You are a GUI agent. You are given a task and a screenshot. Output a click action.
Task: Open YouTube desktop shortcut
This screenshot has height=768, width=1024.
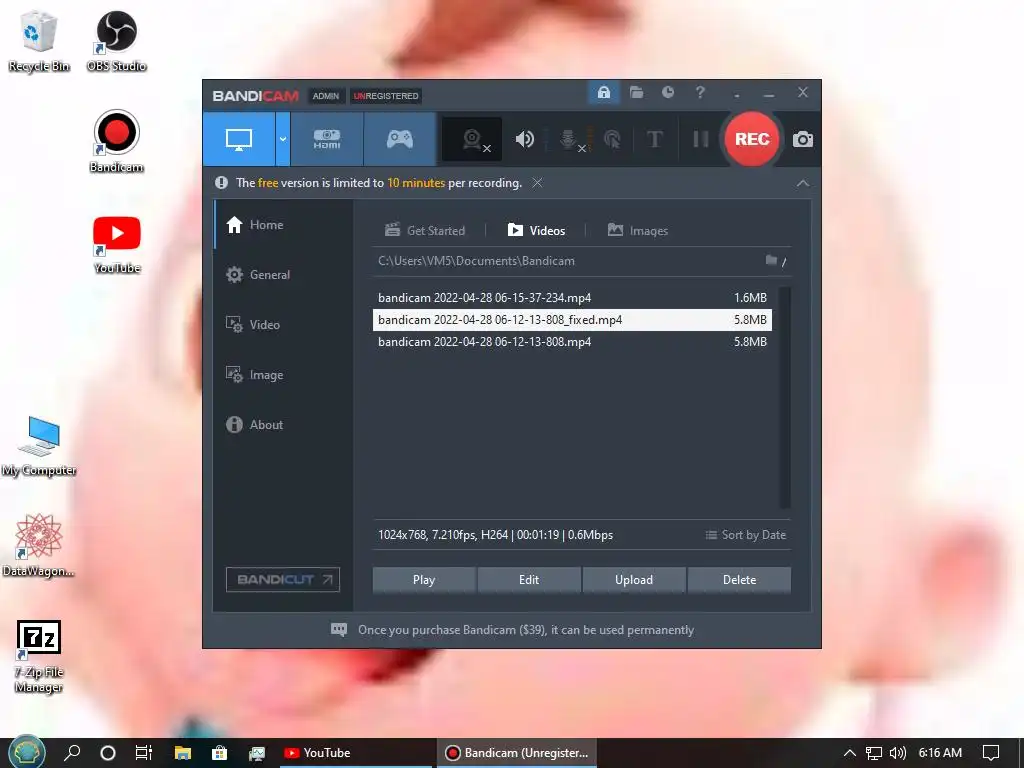pos(116,244)
